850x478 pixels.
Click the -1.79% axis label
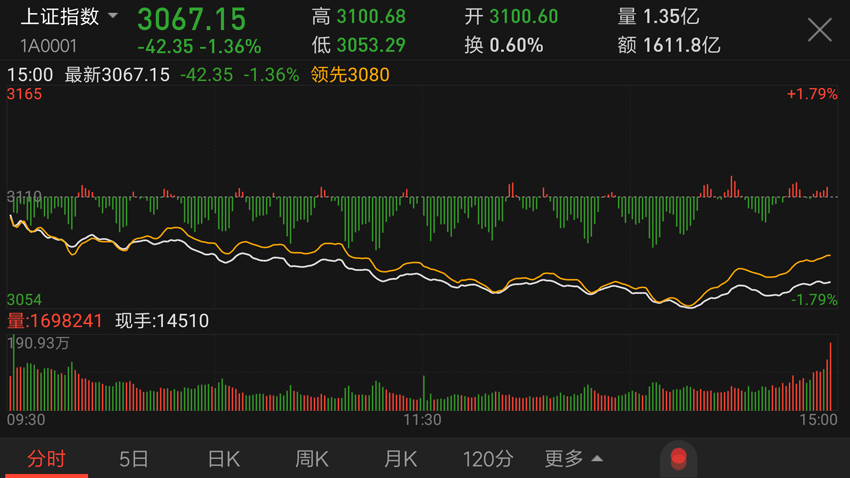pyautogui.click(x=814, y=300)
